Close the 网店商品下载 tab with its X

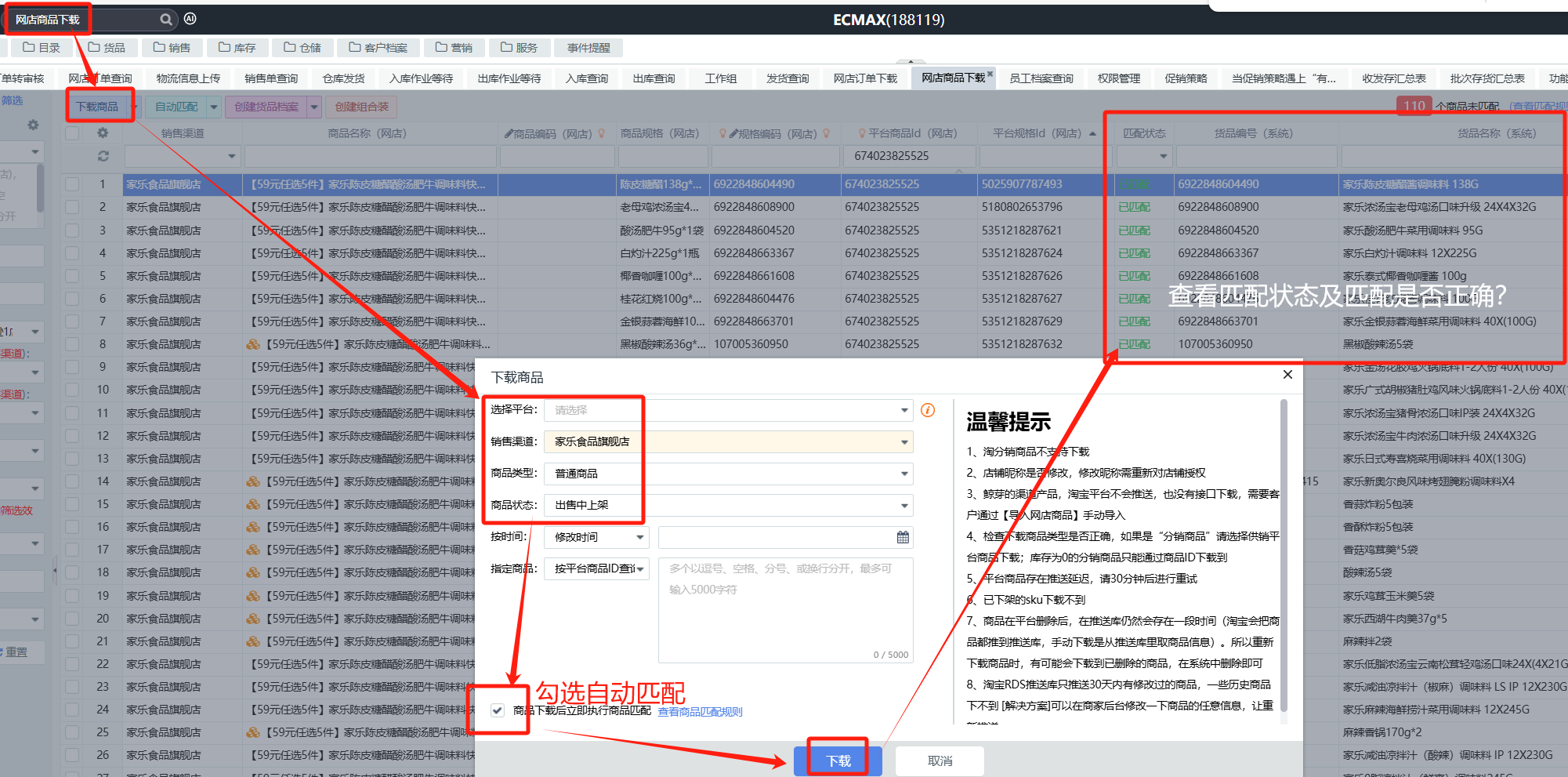(x=990, y=74)
